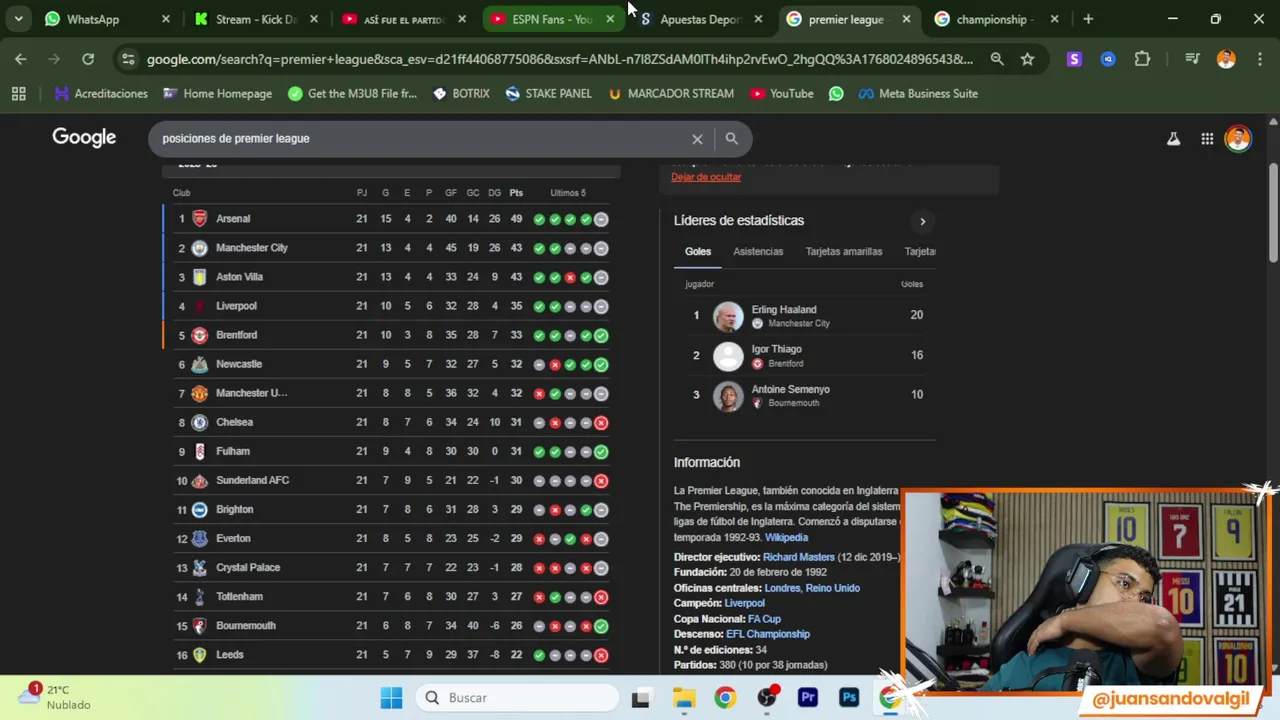Go to the Google home logo
Screen dimensions: 1280x720
click(84, 137)
